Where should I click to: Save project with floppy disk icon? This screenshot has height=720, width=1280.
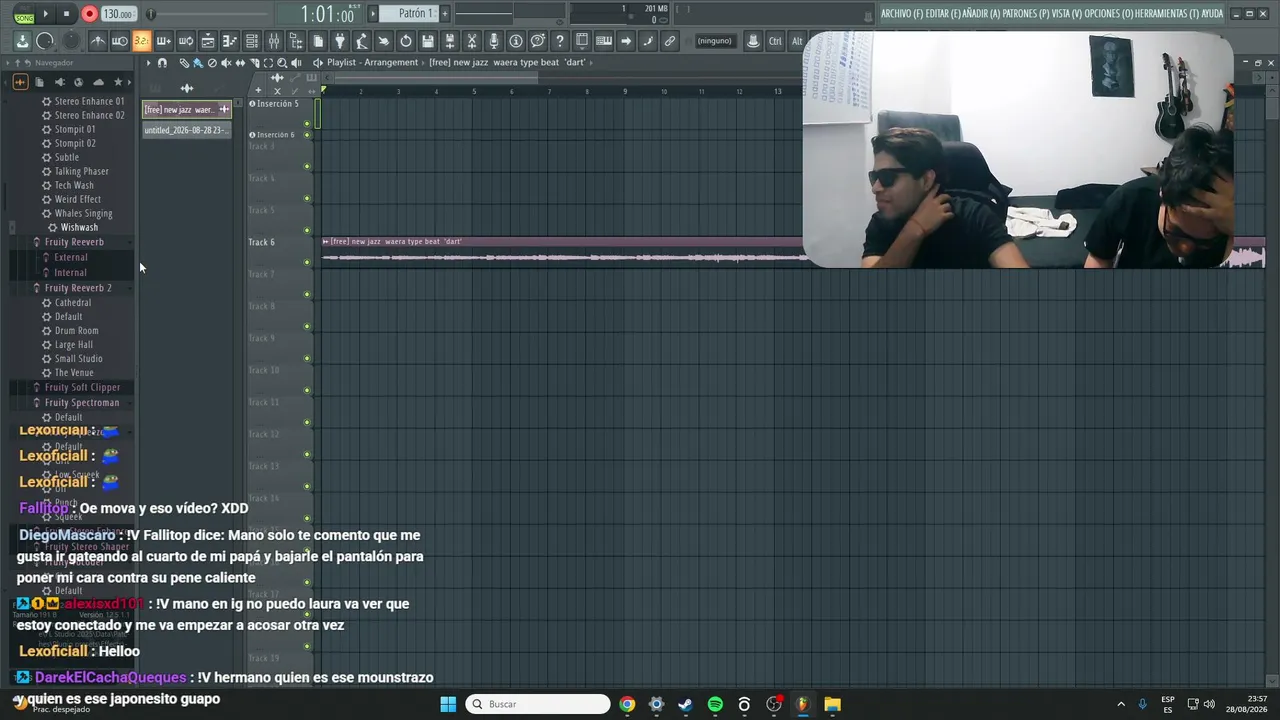pyautogui.click(x=428, y=41)
